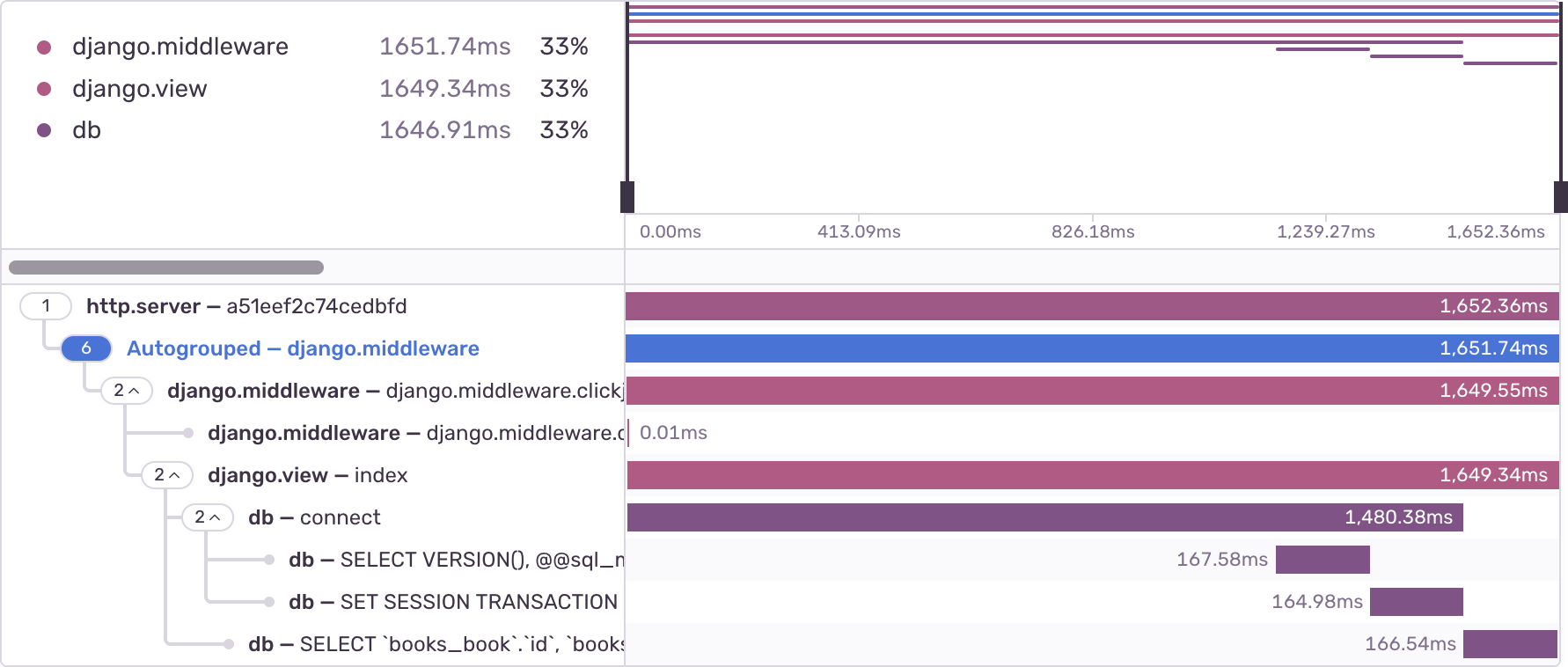The height and width of the screenshot is (667, 1568).
Task: Click the django.view legend color dot
Action: point(44,89)
